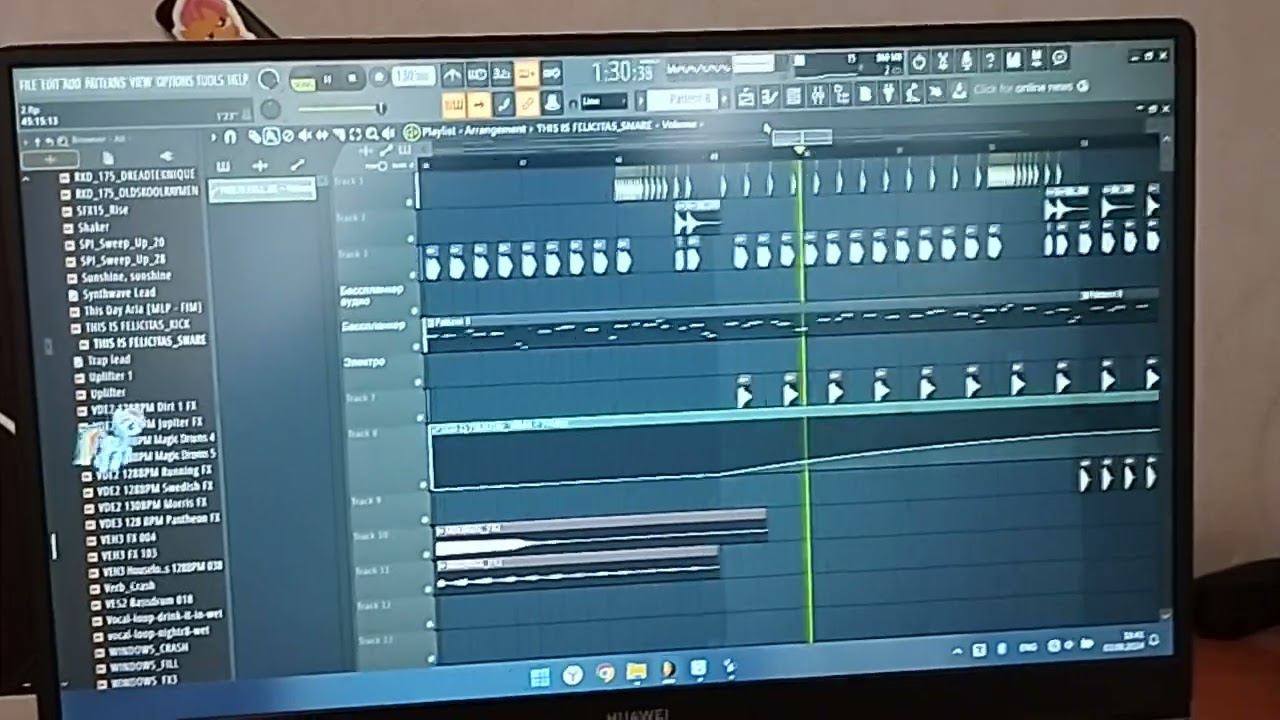The height and width of the screenshot is (720, 1280).
Task: Open the PATTERNS menu
Action: pos(105,82)
